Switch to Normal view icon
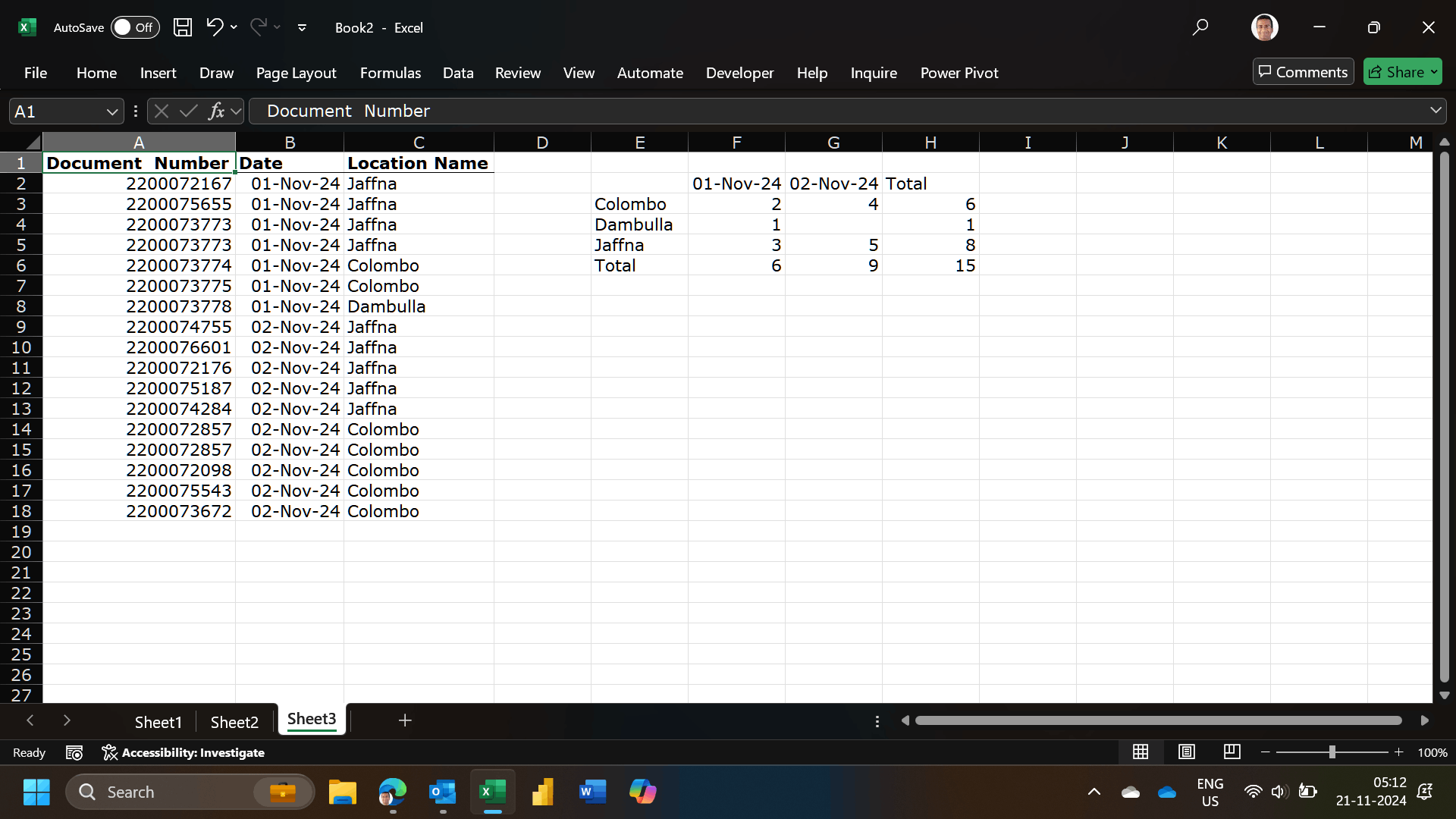This screenshot has height=819, width=1456. pos(1141,752)
